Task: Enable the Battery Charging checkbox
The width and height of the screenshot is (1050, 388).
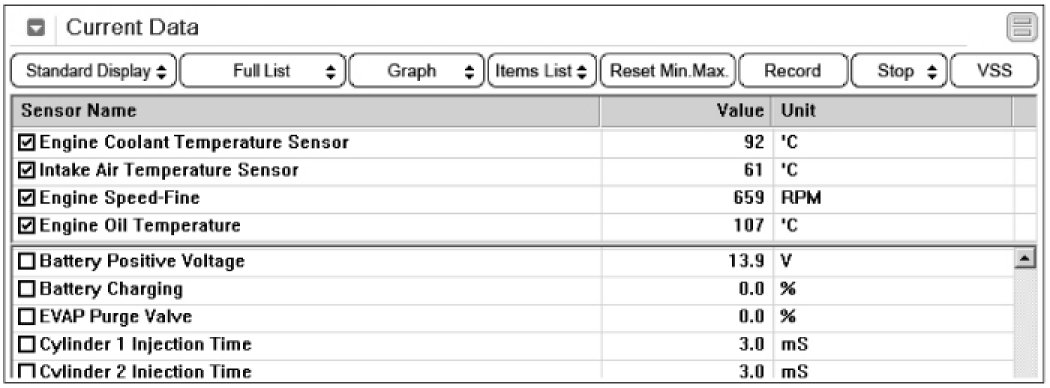Action: (26, 289)
